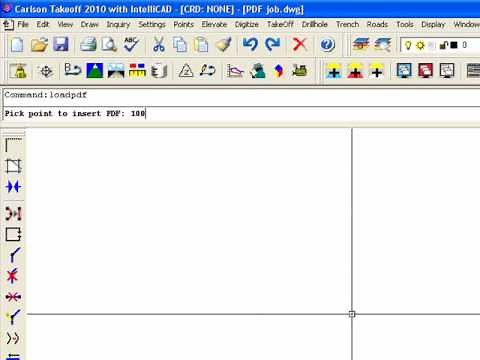Click the yellow plus surface icon

(377, 71)
